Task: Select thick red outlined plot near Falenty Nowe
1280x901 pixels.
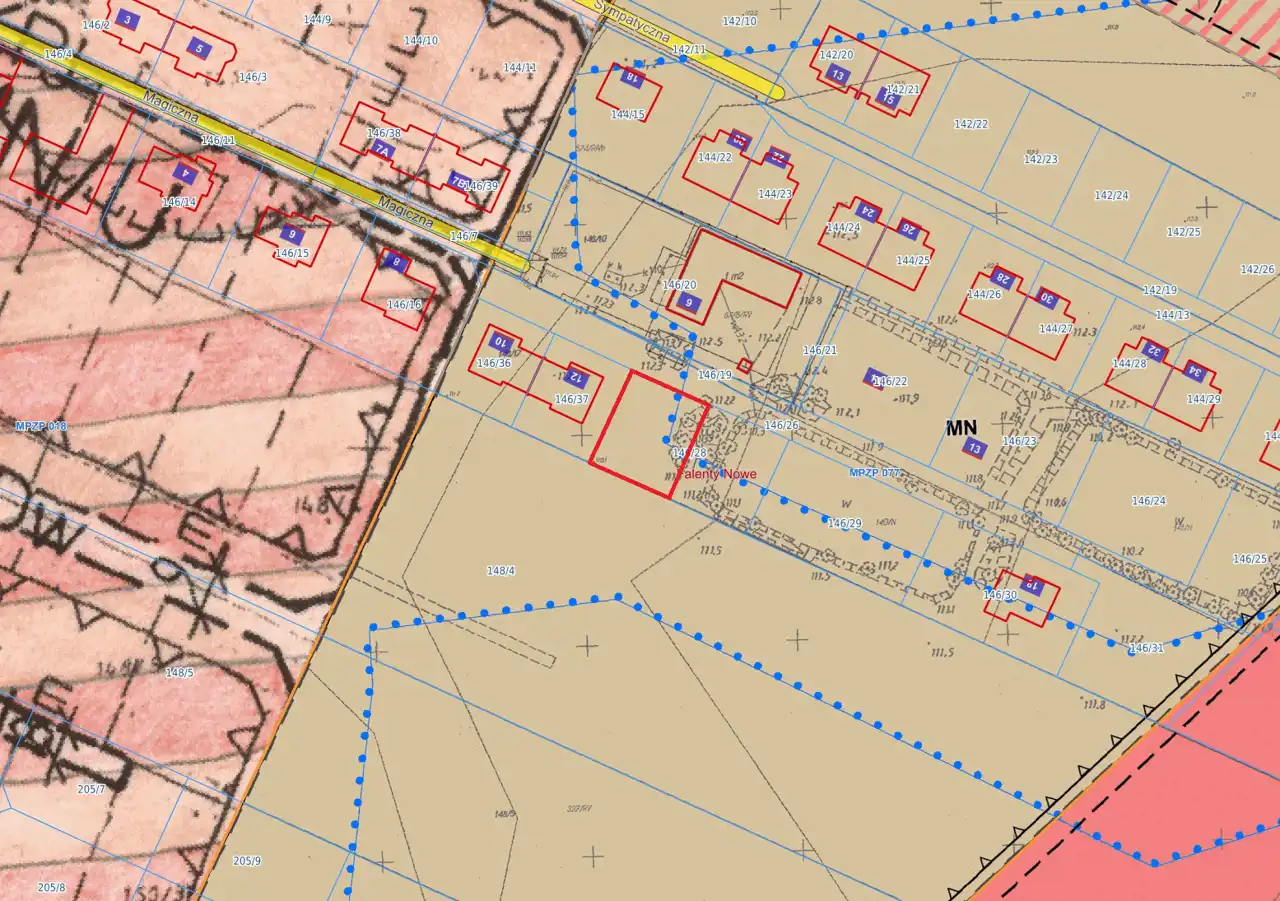Action: tap(651, 434)
